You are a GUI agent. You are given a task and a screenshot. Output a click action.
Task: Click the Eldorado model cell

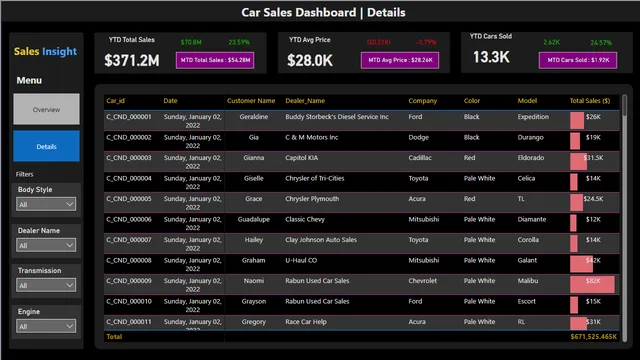[531, 158]
